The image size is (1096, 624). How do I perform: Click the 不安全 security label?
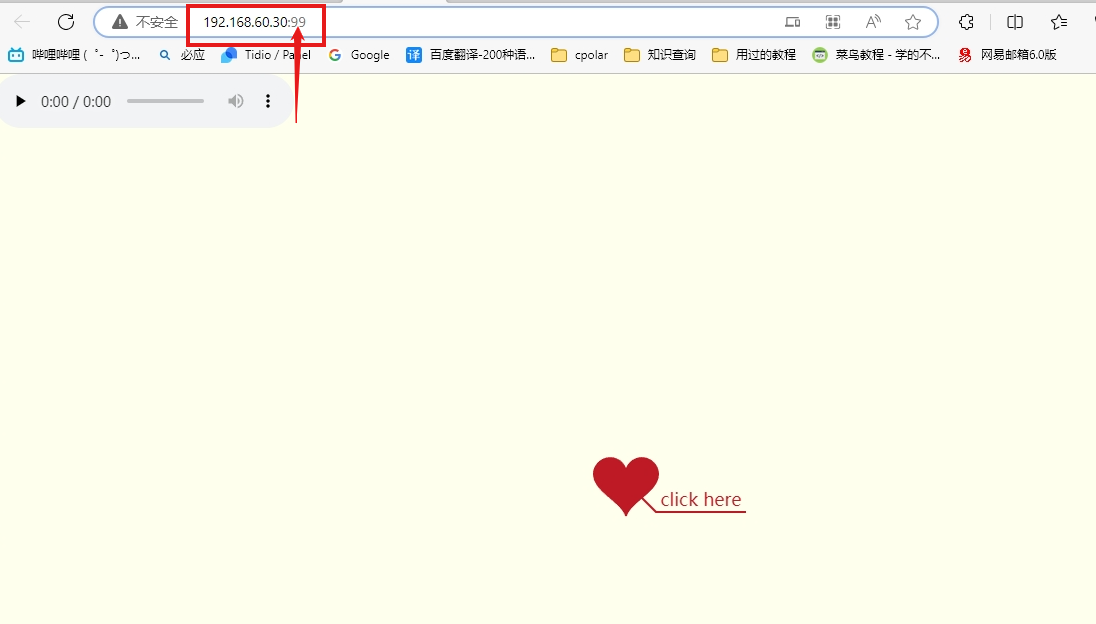click(157, 22)
